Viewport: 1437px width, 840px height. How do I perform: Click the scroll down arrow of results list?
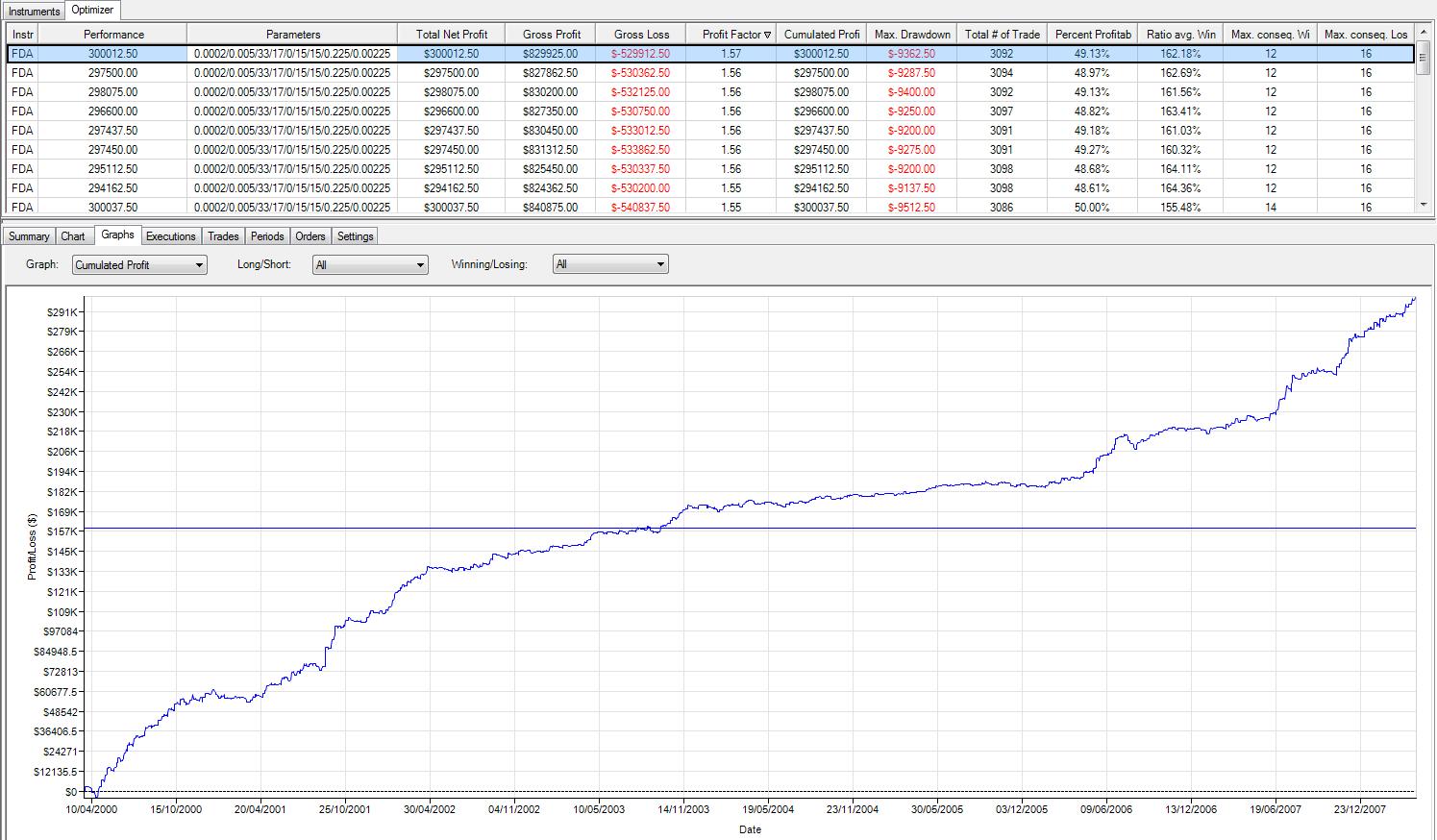coord(1424,205)
